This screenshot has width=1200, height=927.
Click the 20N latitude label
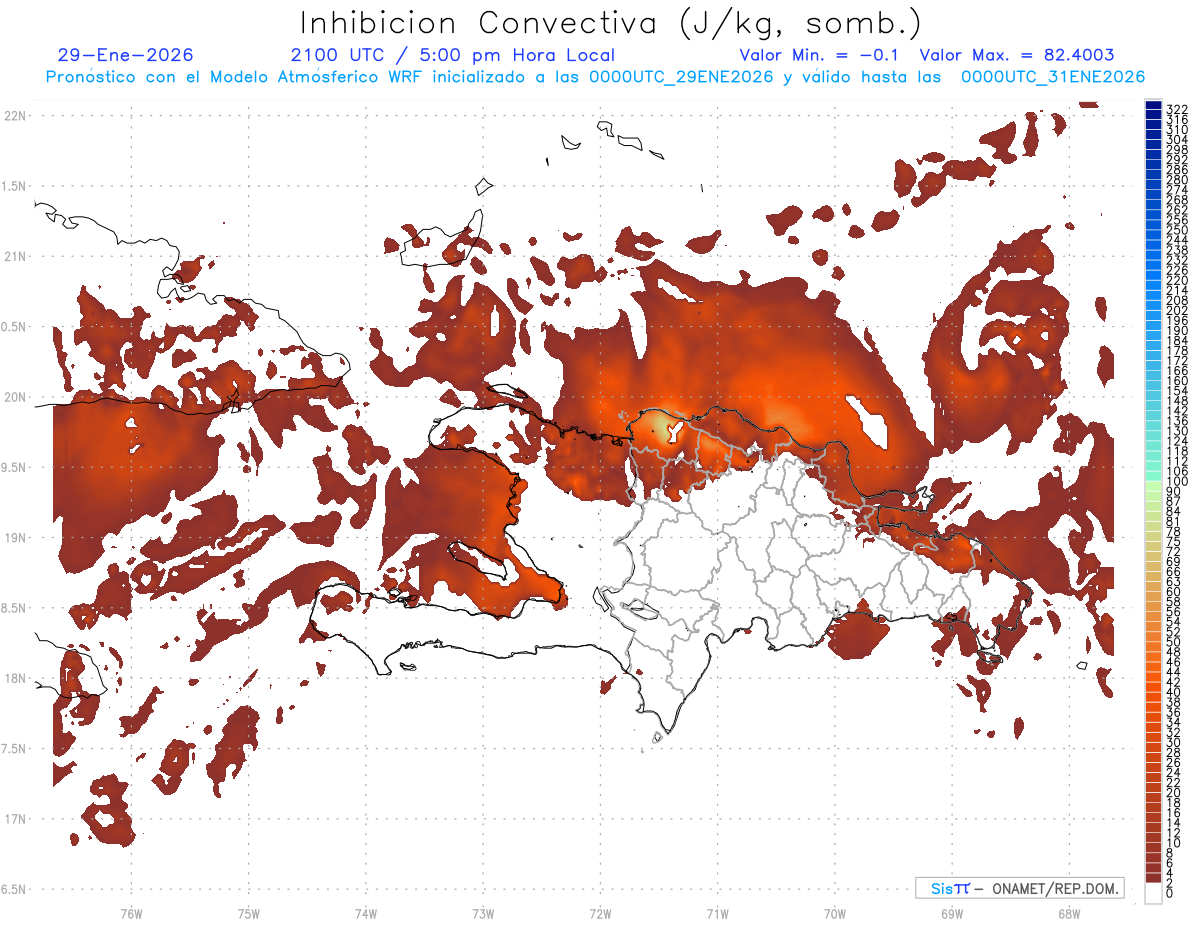pyautogui.click(x=15, y=397)
